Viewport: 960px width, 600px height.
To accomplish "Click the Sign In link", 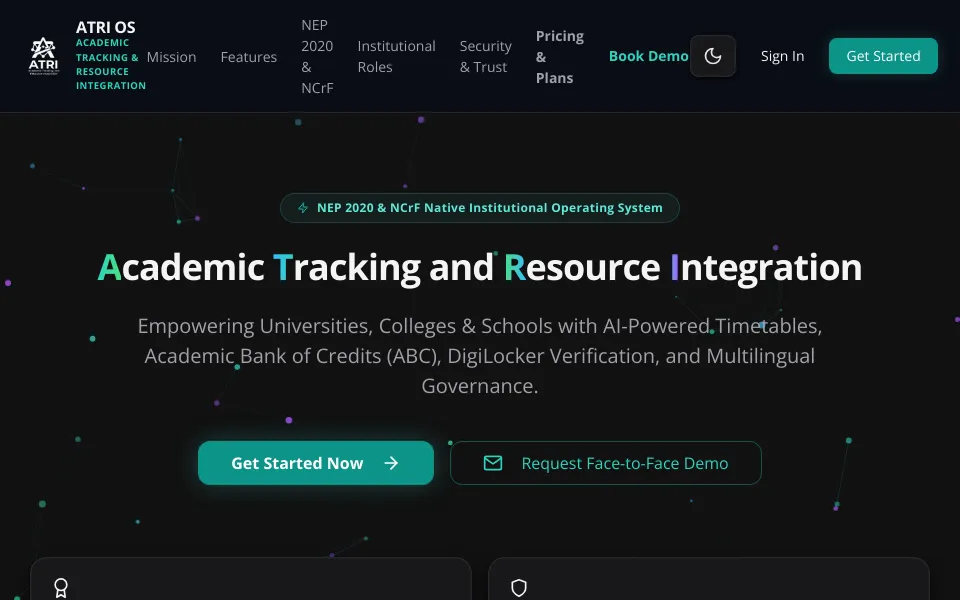I will [782, 56].
